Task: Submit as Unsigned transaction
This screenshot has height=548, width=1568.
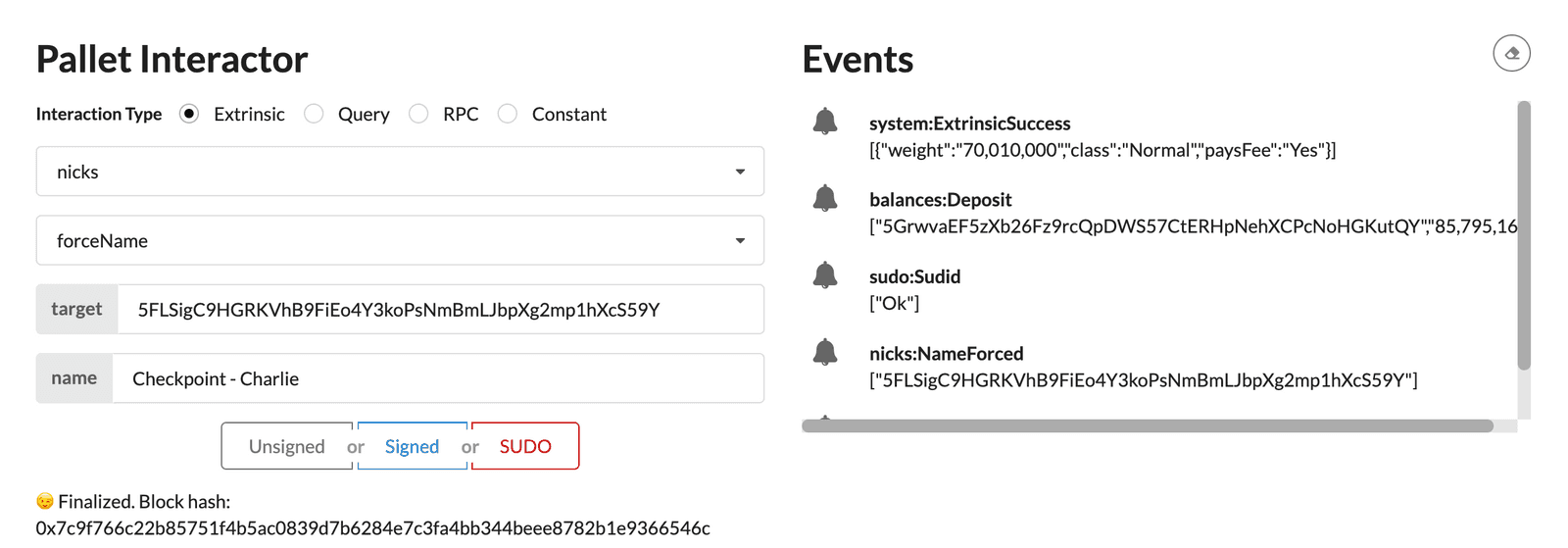Action: coord(286,446)
